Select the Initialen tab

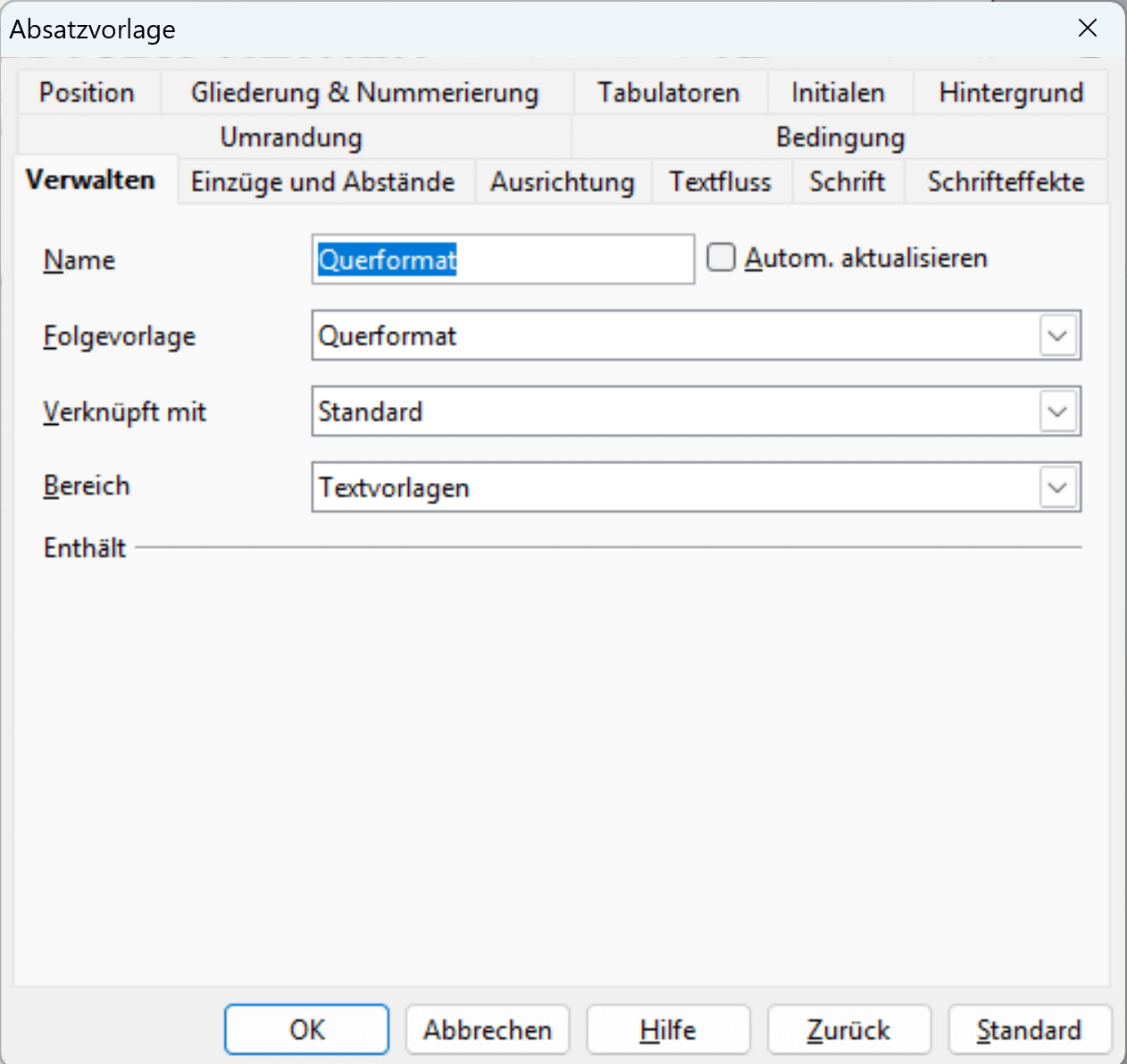click(838, 92)
